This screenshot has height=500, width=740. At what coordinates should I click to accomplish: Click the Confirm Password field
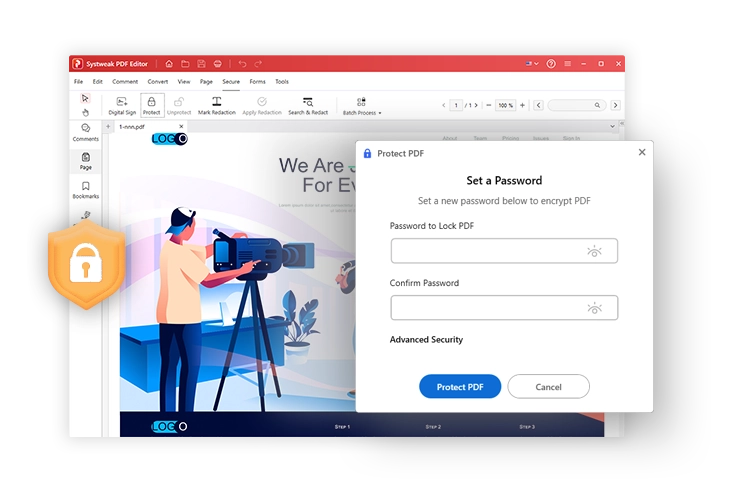tap(504, 308)
